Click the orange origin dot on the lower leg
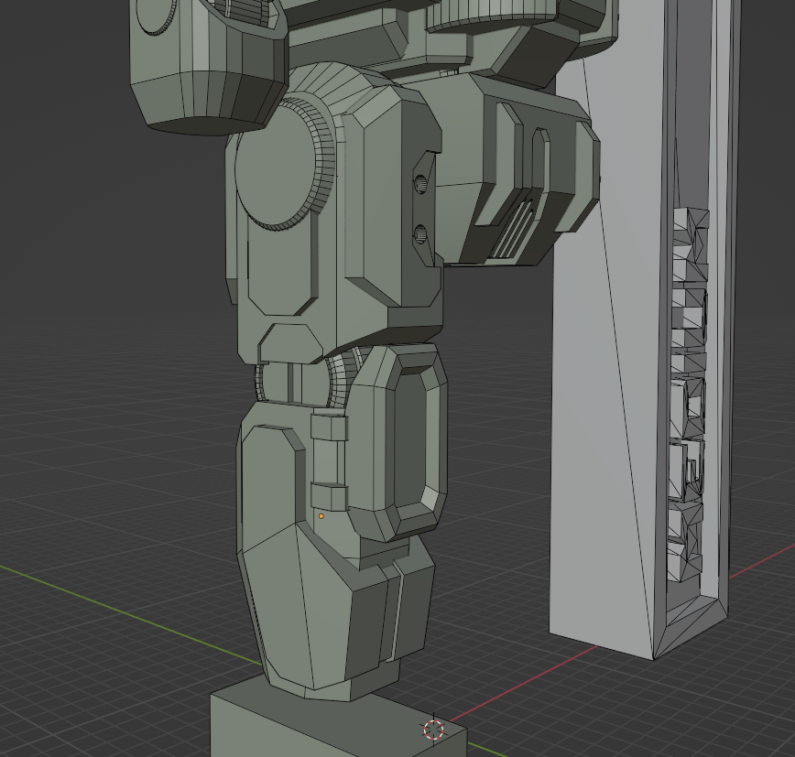Screen dimensions: 795x757 click(x=321, y=517)
